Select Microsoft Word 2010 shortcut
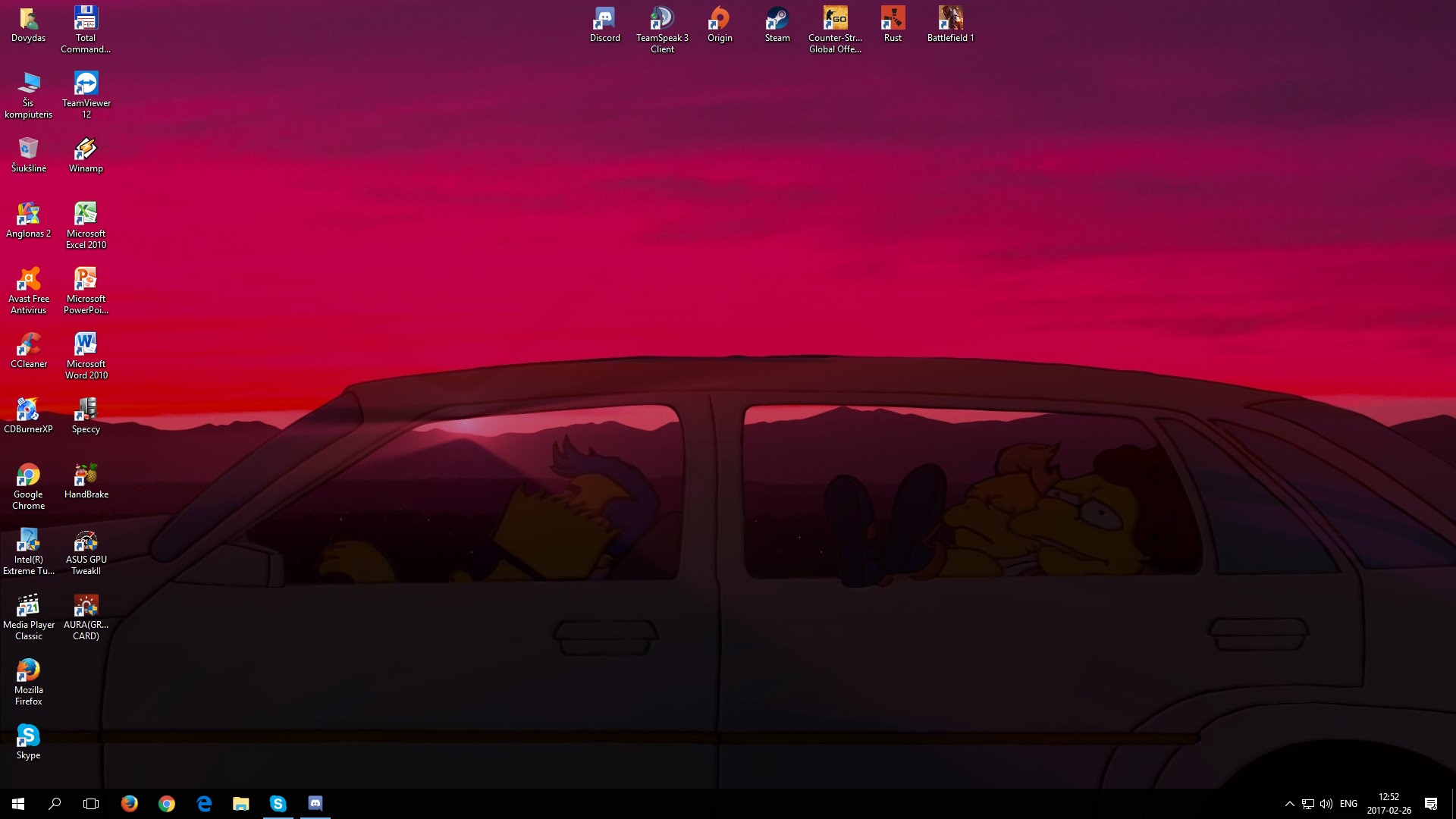 click(x=86, y=356)
